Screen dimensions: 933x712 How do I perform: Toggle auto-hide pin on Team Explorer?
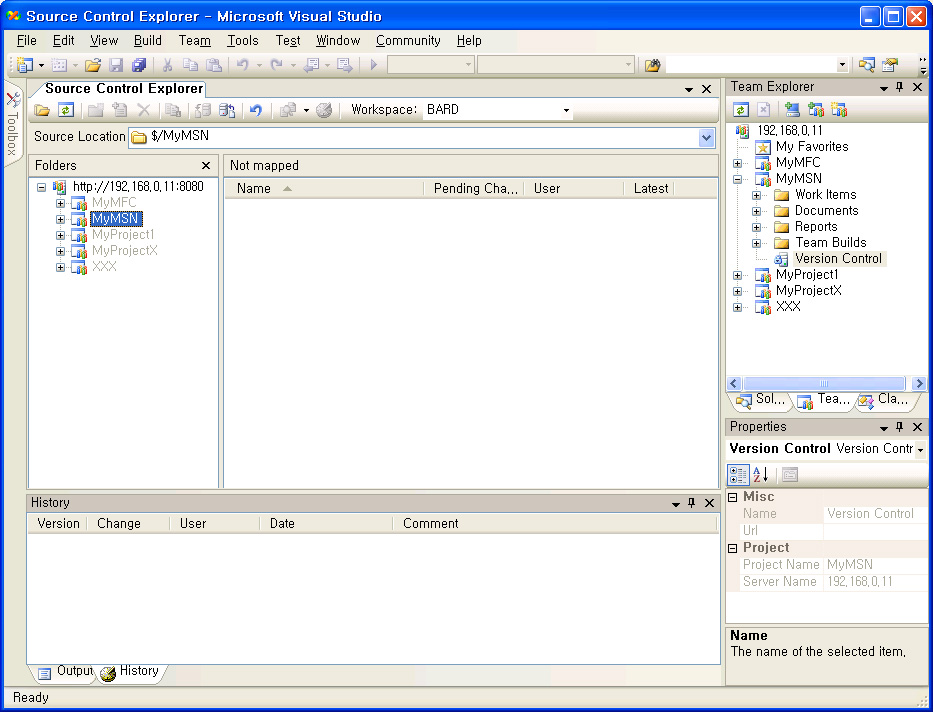click(900, 87)
